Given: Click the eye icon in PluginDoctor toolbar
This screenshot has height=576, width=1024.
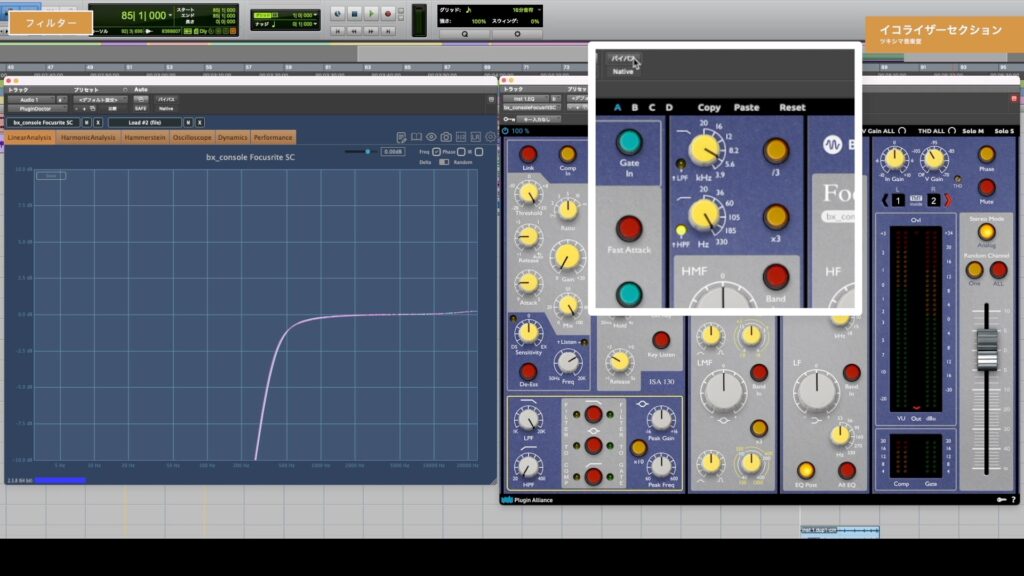Looking at the screenshot, I should (x=431, y=137).
